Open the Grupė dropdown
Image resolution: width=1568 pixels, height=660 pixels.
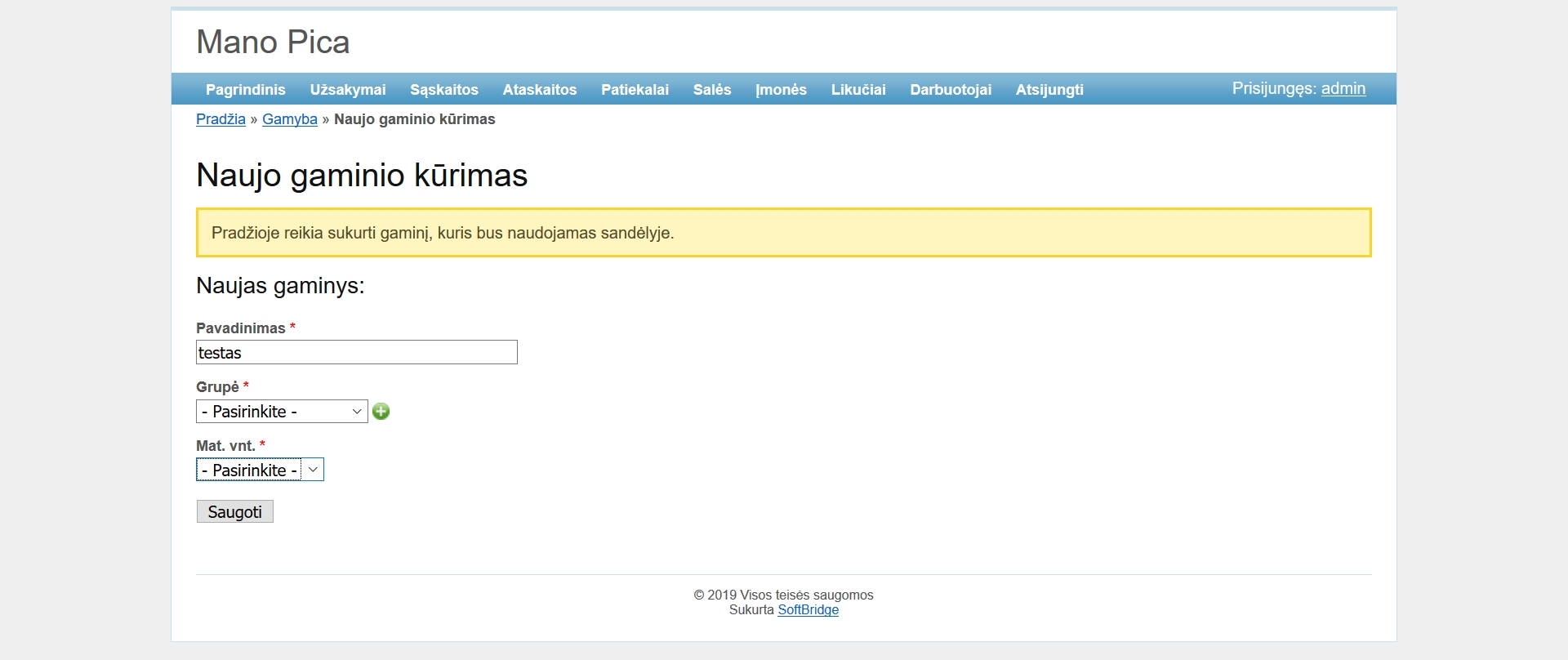click(x=282, y=412)
